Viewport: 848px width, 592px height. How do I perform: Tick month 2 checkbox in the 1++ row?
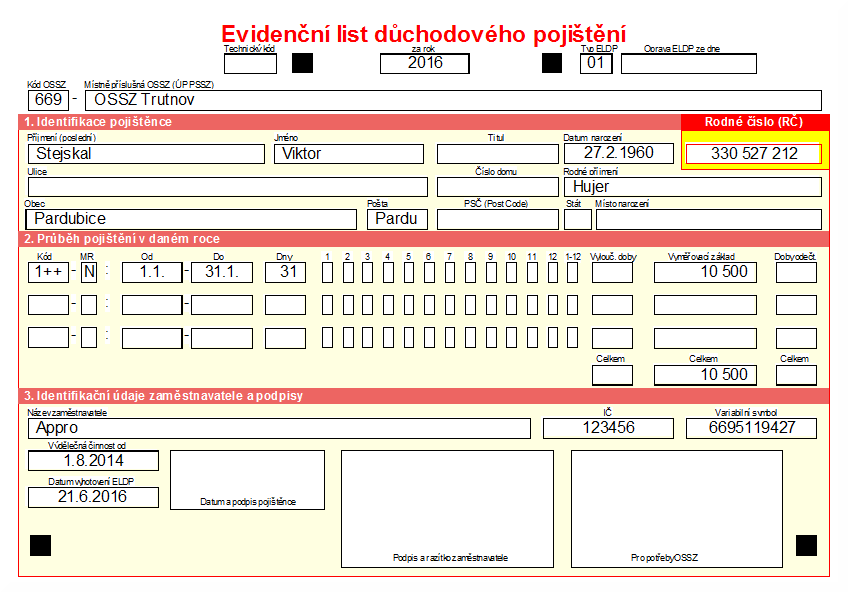pos(348,272)
